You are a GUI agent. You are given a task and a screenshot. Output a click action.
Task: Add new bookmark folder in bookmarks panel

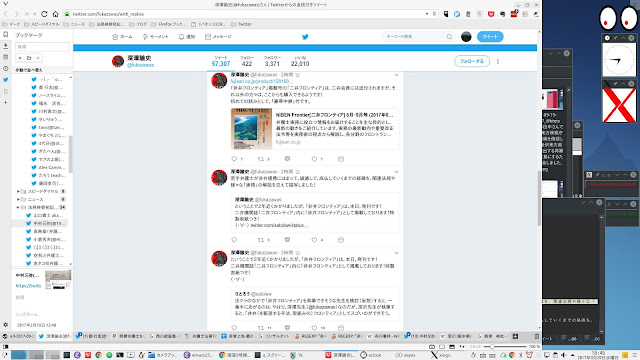point(29,58)
